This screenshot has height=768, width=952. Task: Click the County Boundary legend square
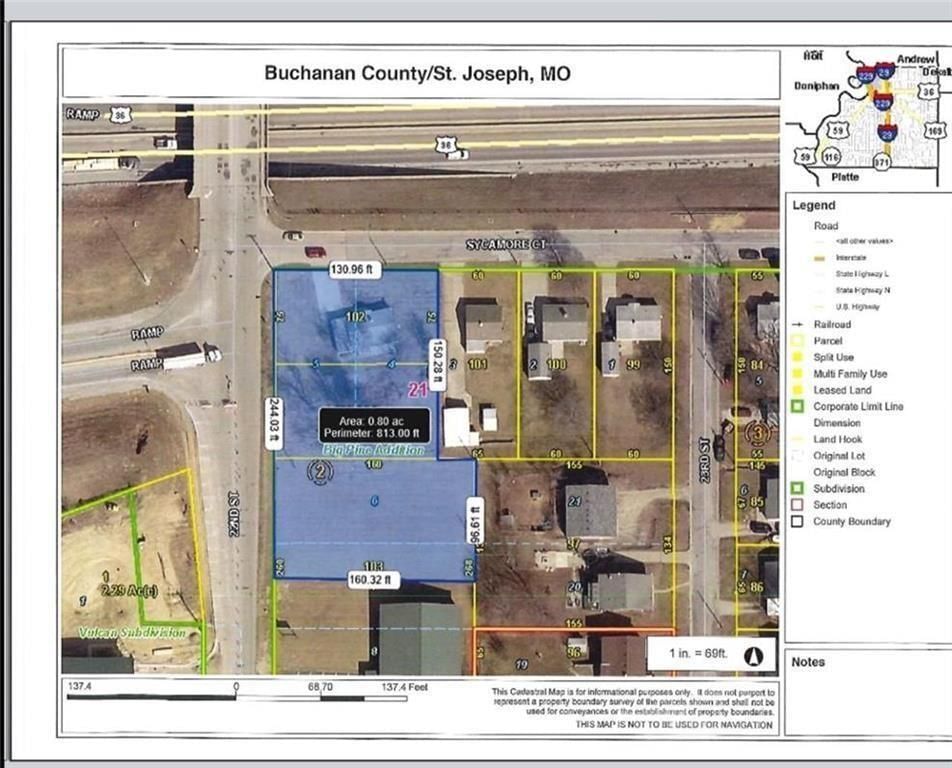tap(797, 521)
